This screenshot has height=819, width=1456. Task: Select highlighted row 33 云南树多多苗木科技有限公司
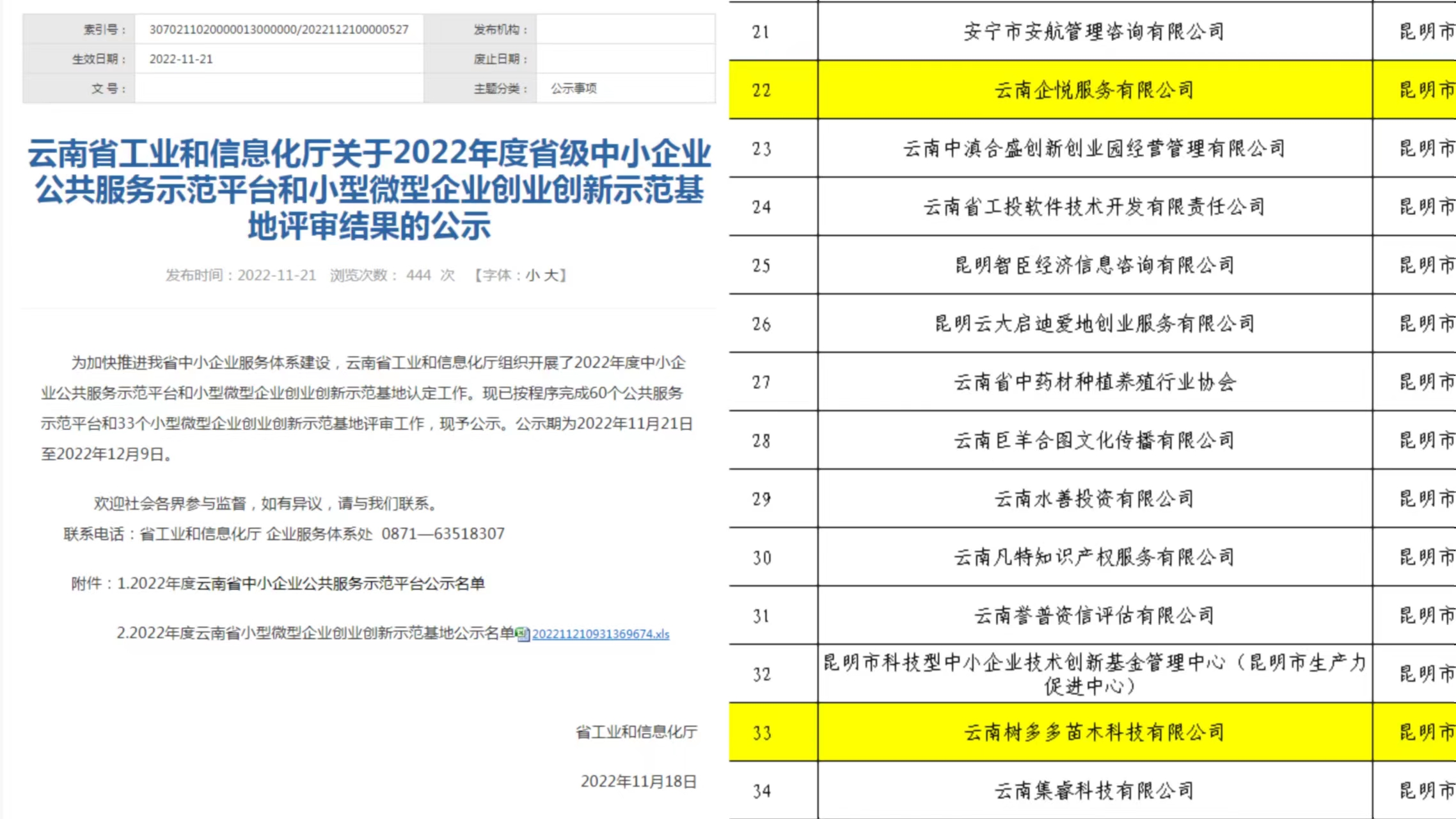[1094, 732]
